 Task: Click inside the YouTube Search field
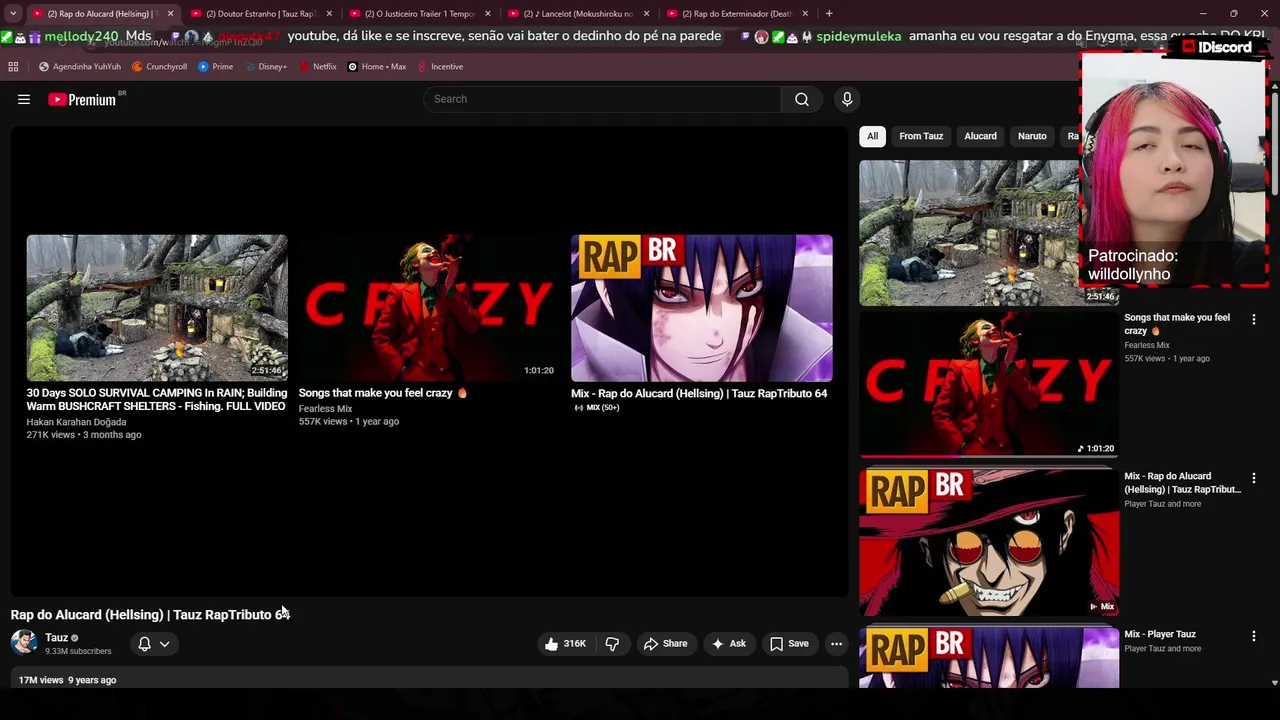(x=602, y=99)
